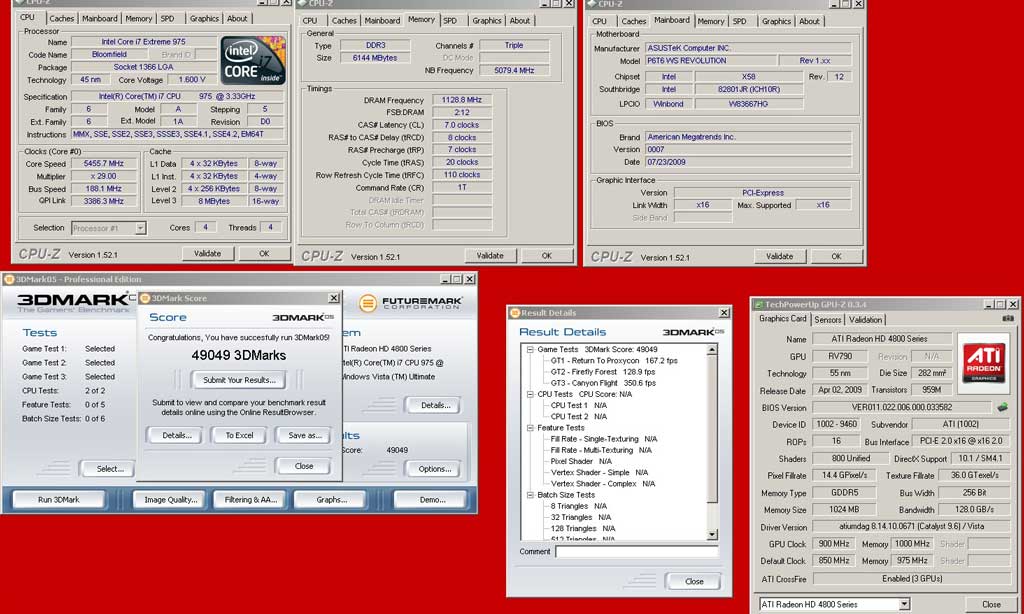Click the Graphs... button
Image resolution: width=1024 pixels, height=614 pixels.
pos(332,500)
